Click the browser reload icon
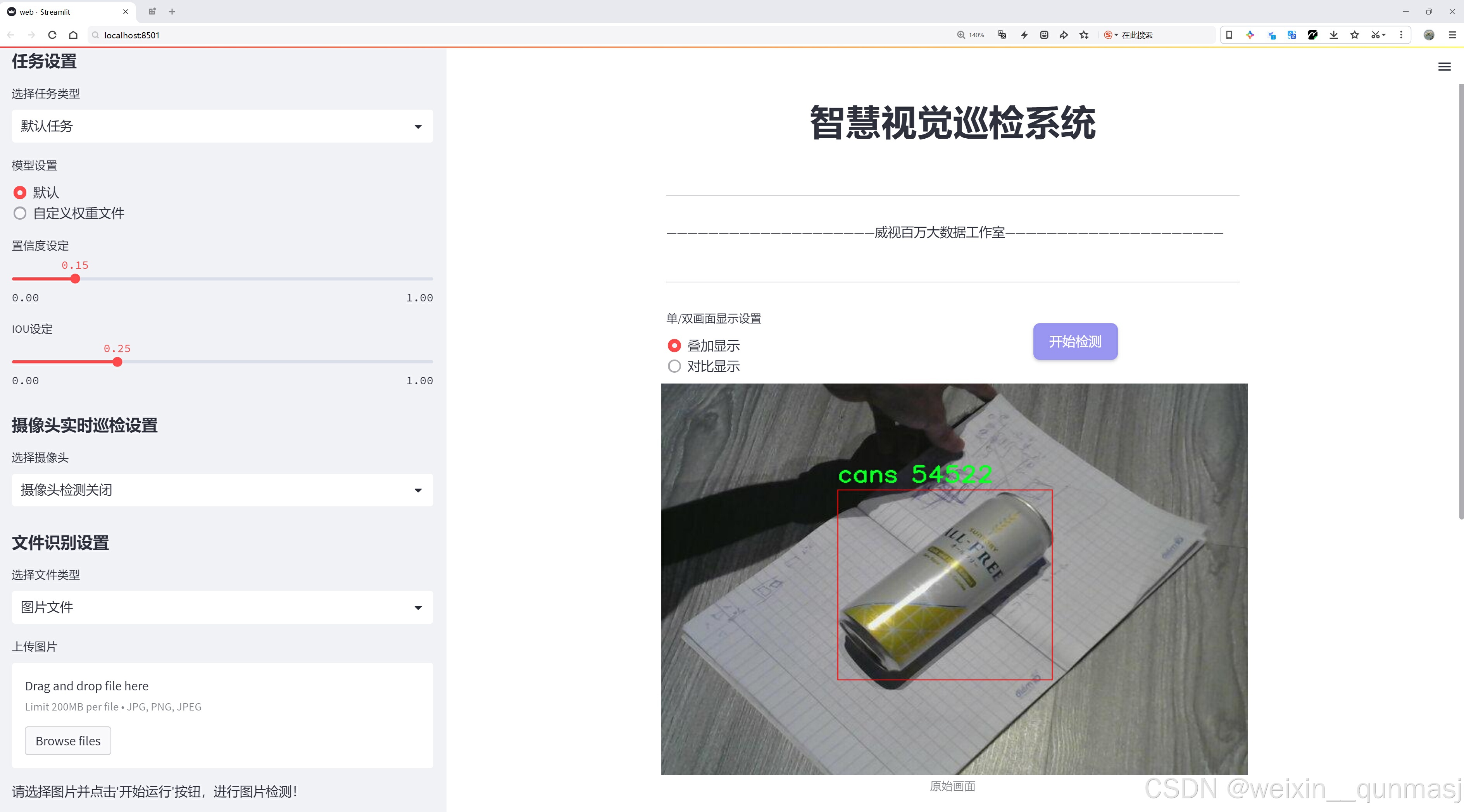 click(52, 35)
